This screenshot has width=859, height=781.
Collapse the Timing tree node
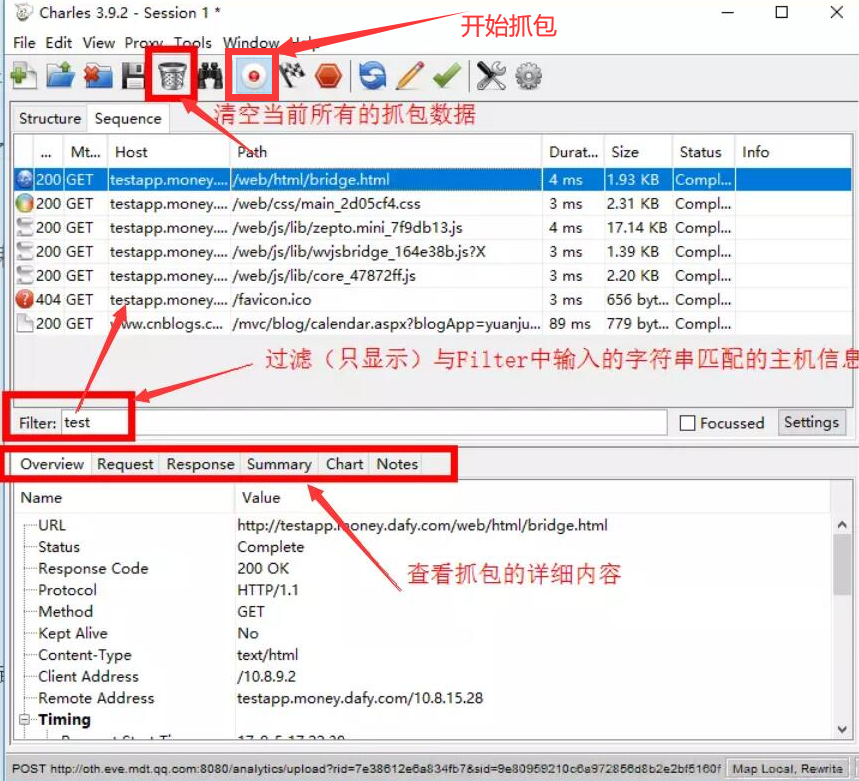coord(25,719)
